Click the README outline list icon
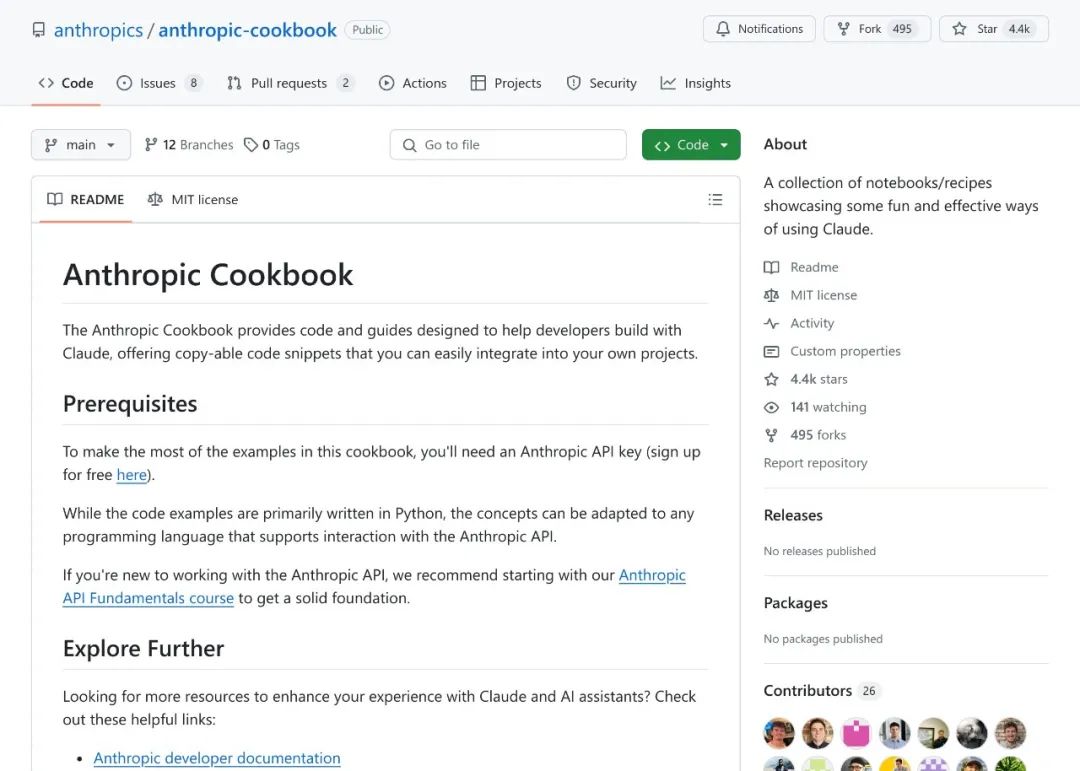 point(715,200)
